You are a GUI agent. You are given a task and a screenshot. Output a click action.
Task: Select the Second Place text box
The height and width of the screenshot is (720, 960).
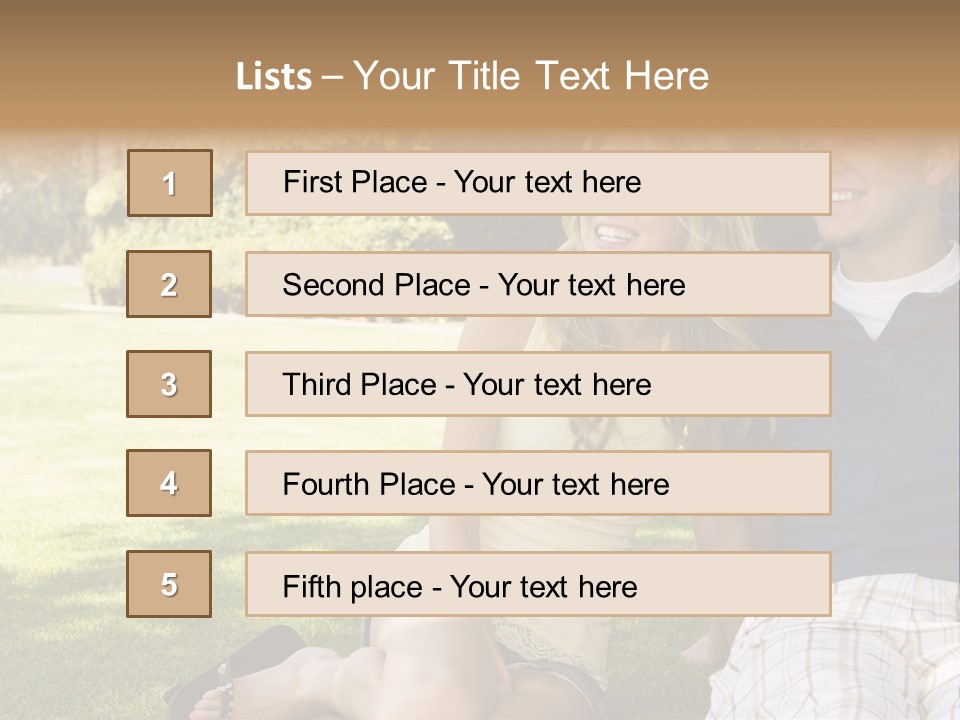[538, 284]
